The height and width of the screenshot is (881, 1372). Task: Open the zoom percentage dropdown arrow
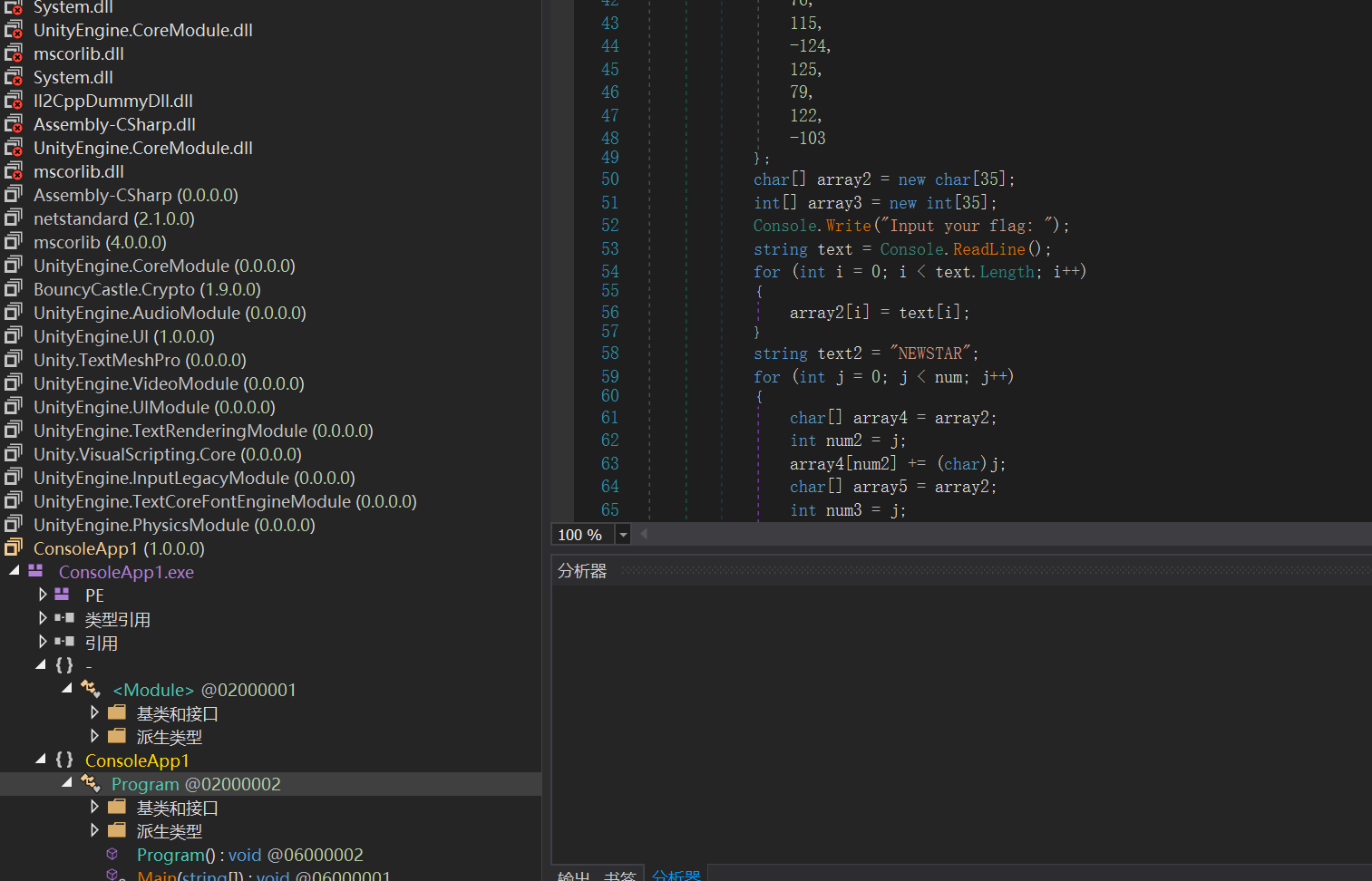click(623, 535)
